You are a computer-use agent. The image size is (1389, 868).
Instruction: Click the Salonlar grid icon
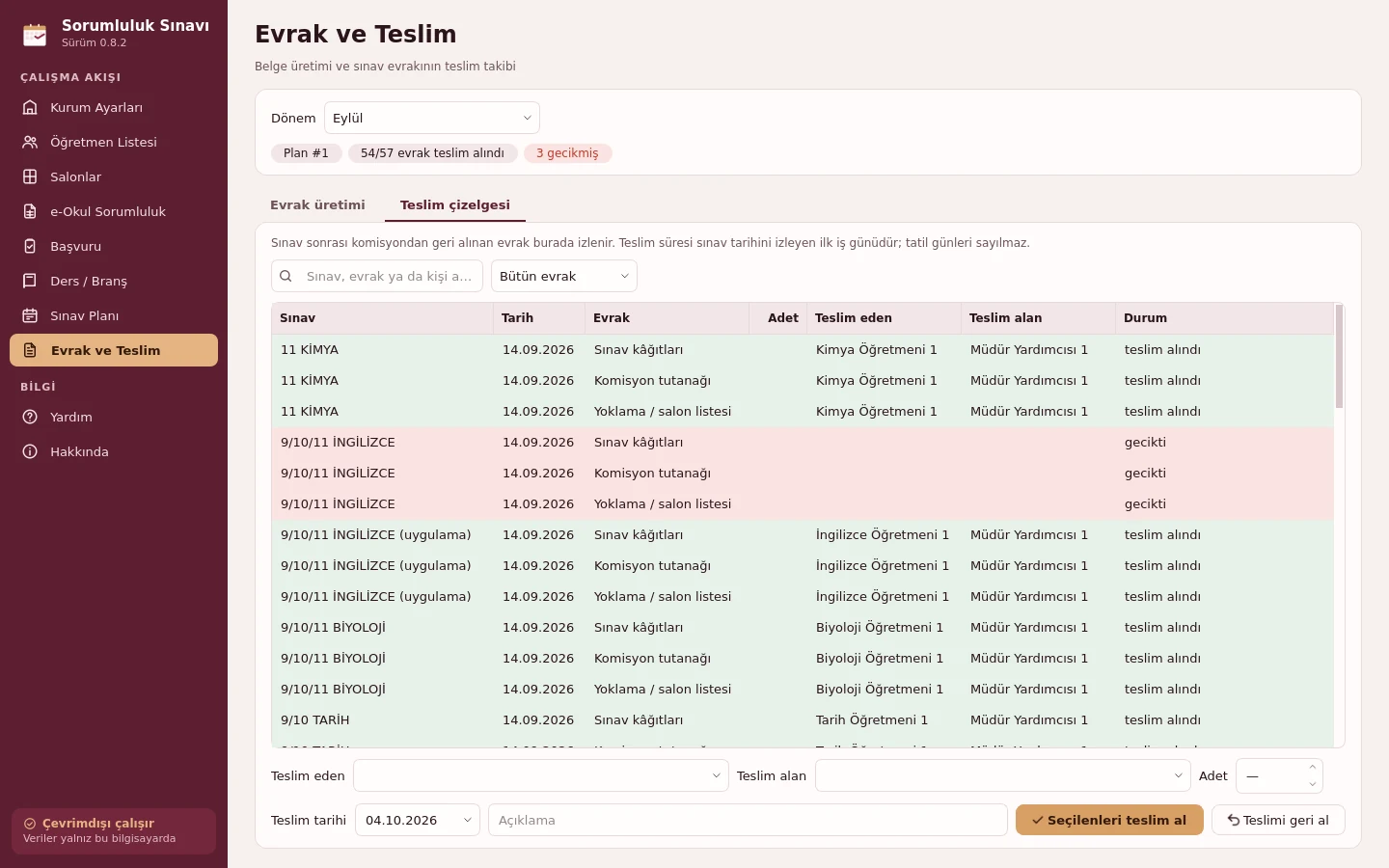30,176
